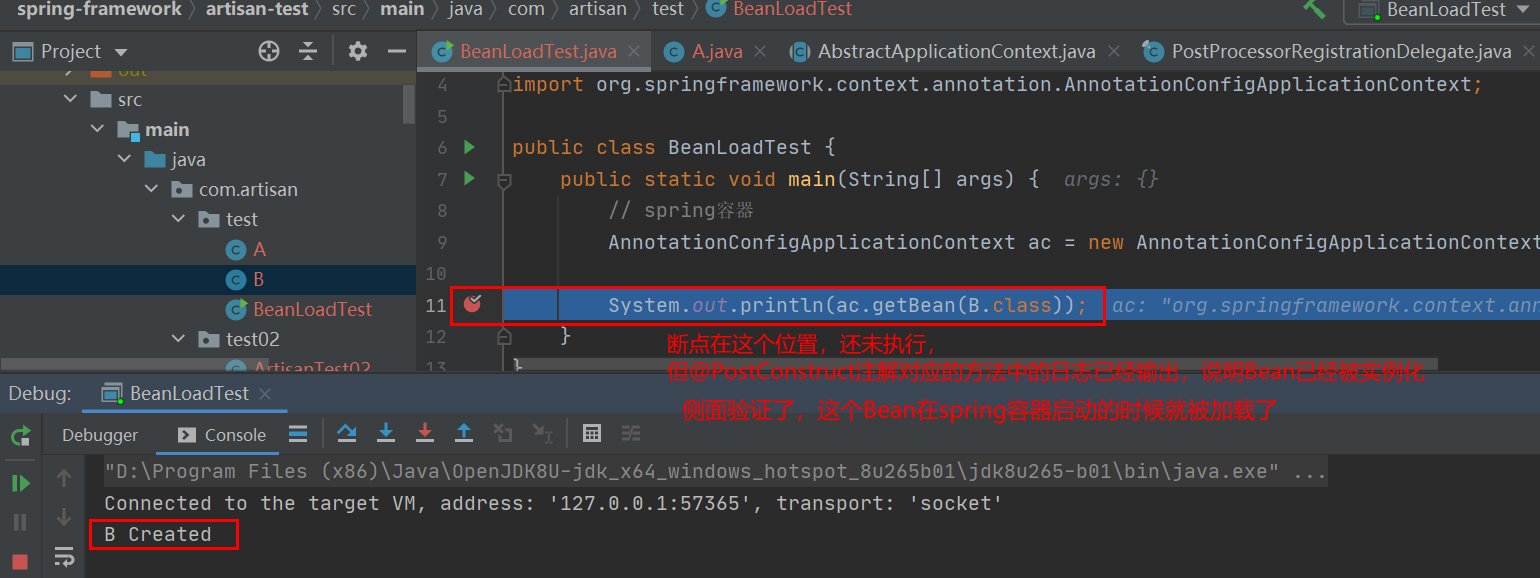Stop the debug session

[x=20, y=561]
